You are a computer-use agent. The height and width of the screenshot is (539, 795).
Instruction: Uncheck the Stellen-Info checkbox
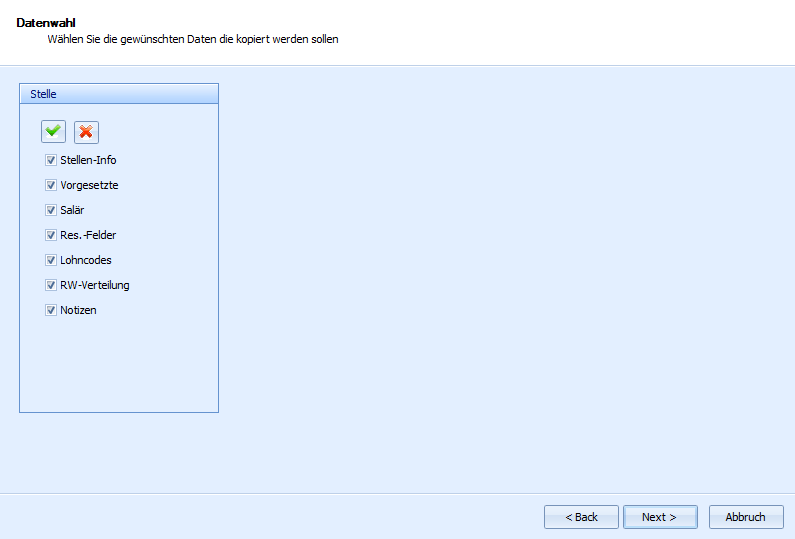coord(50,160)
